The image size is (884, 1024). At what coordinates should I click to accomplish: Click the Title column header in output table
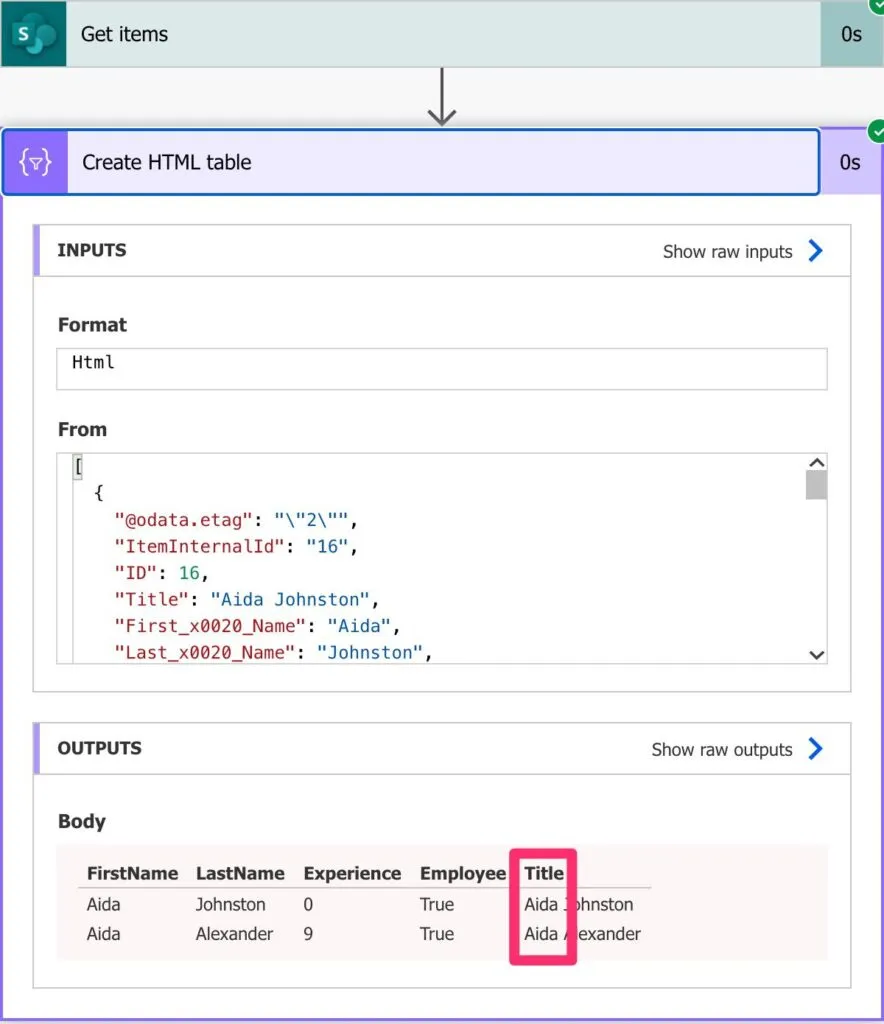pyautogui.click(x=544, y=873)
